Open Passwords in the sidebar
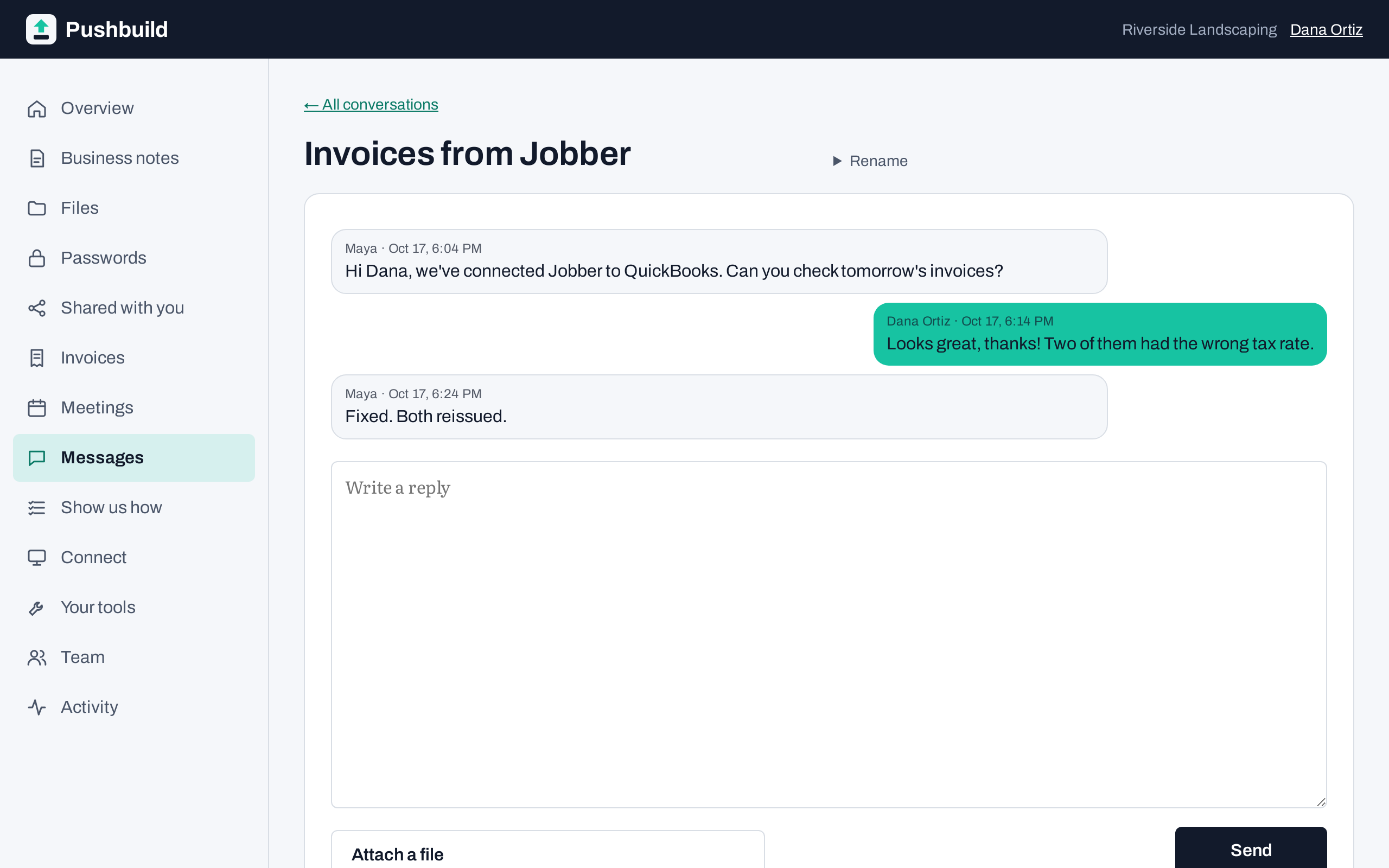 tap(133, 258)
